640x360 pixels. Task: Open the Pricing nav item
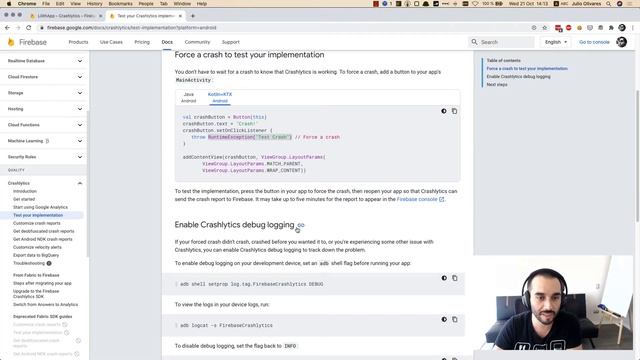[142, 42]
